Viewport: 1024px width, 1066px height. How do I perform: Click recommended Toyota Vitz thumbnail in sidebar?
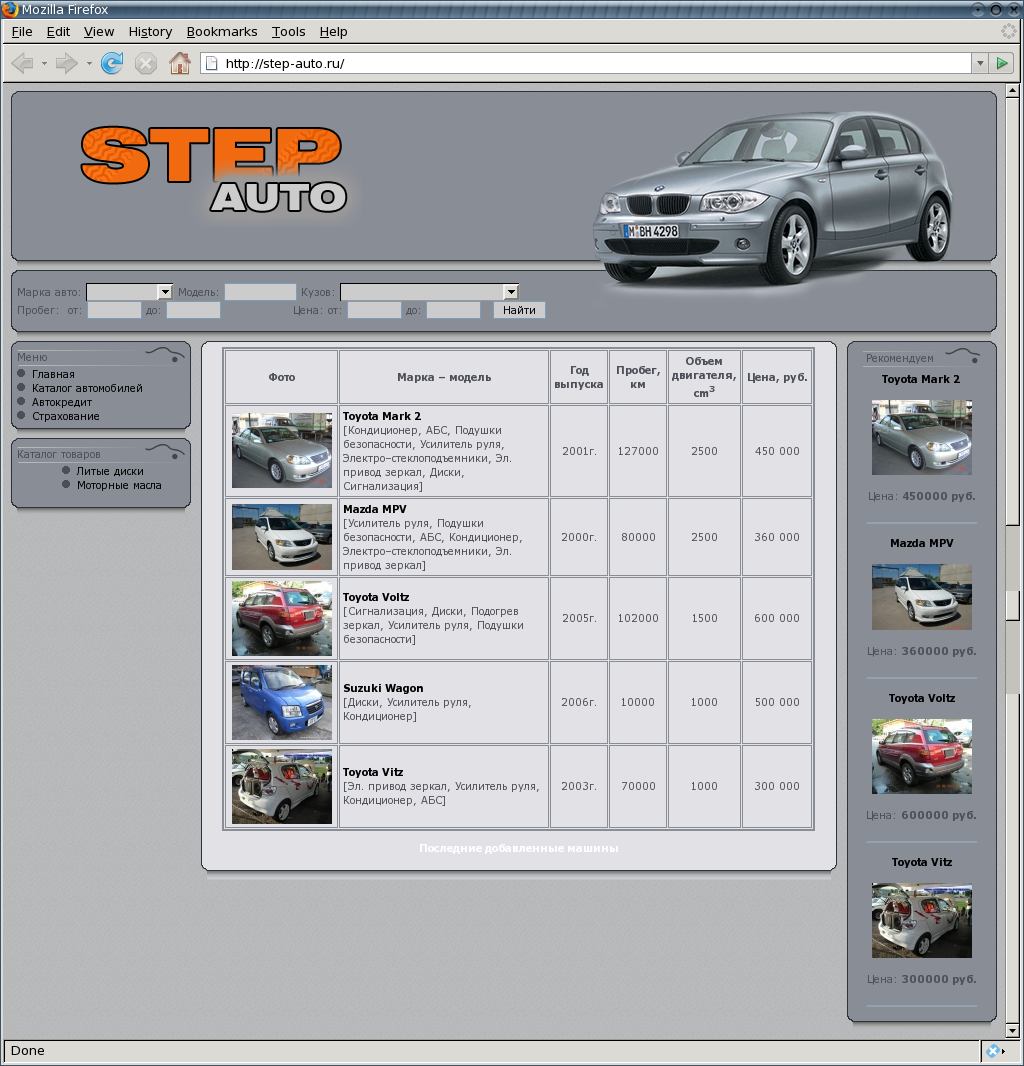(921, 921)
